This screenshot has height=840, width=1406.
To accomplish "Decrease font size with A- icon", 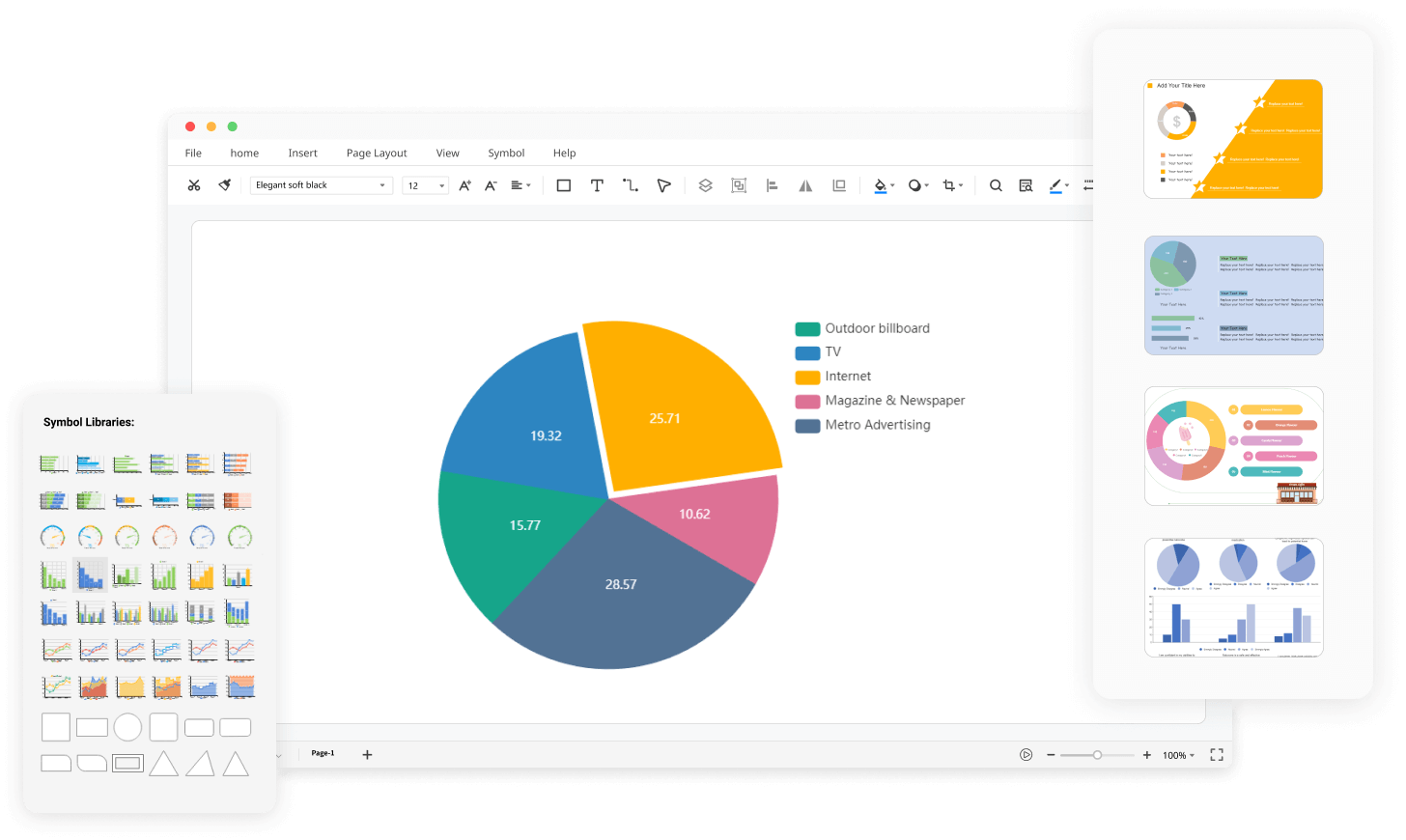I will click(x=491, y=185).
